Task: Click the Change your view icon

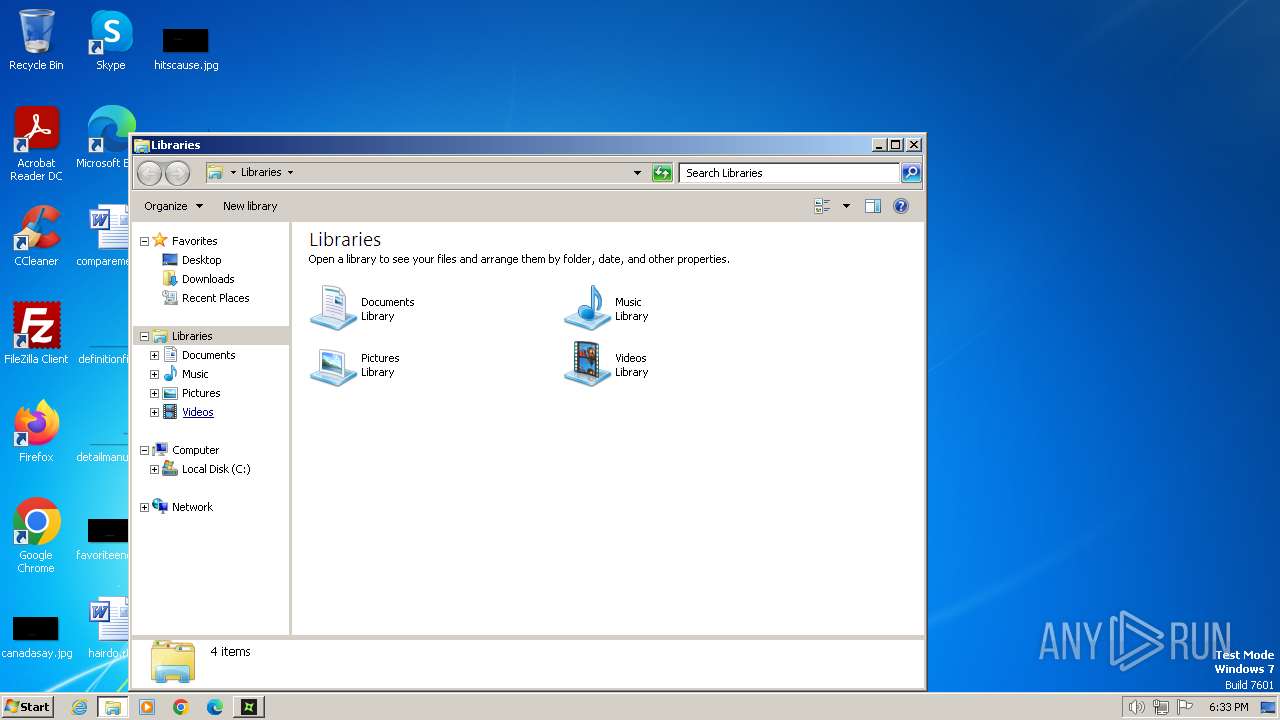Action: (822, 206)
